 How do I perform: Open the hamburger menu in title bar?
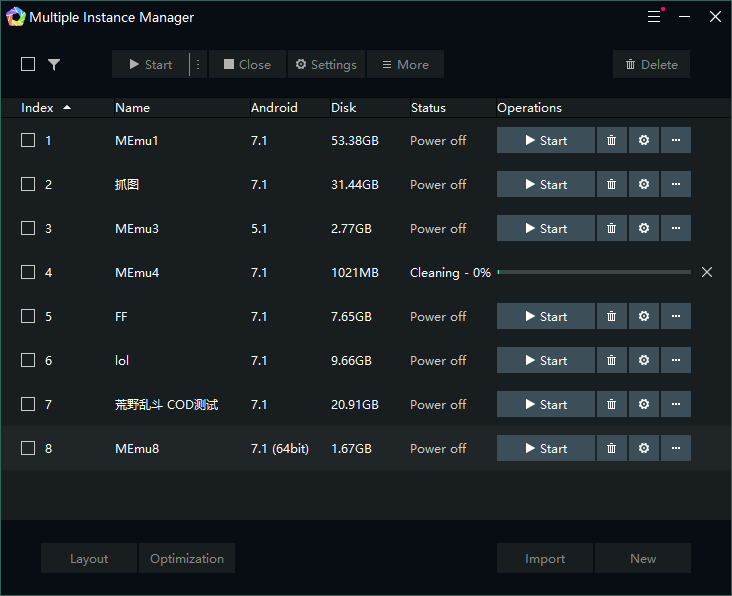654,17
